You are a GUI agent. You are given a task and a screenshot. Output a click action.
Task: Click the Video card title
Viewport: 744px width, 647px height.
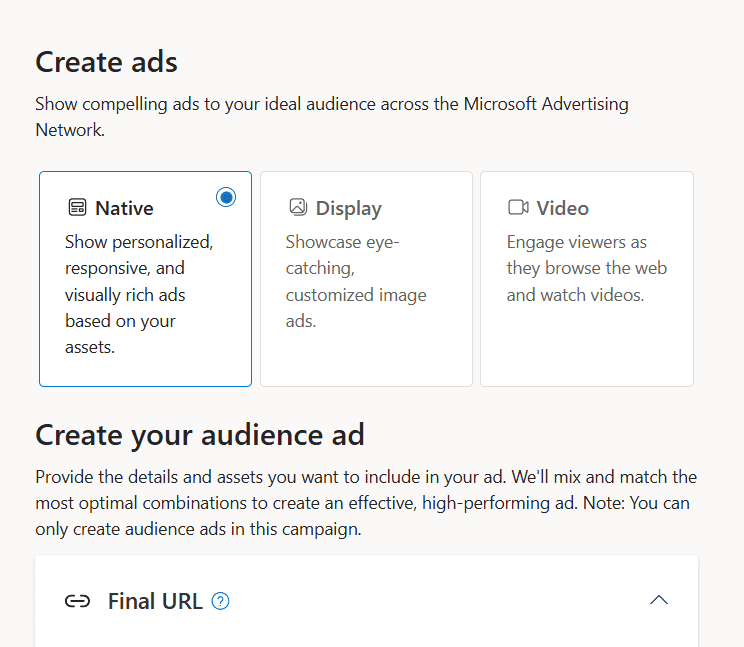pos(563,208)
